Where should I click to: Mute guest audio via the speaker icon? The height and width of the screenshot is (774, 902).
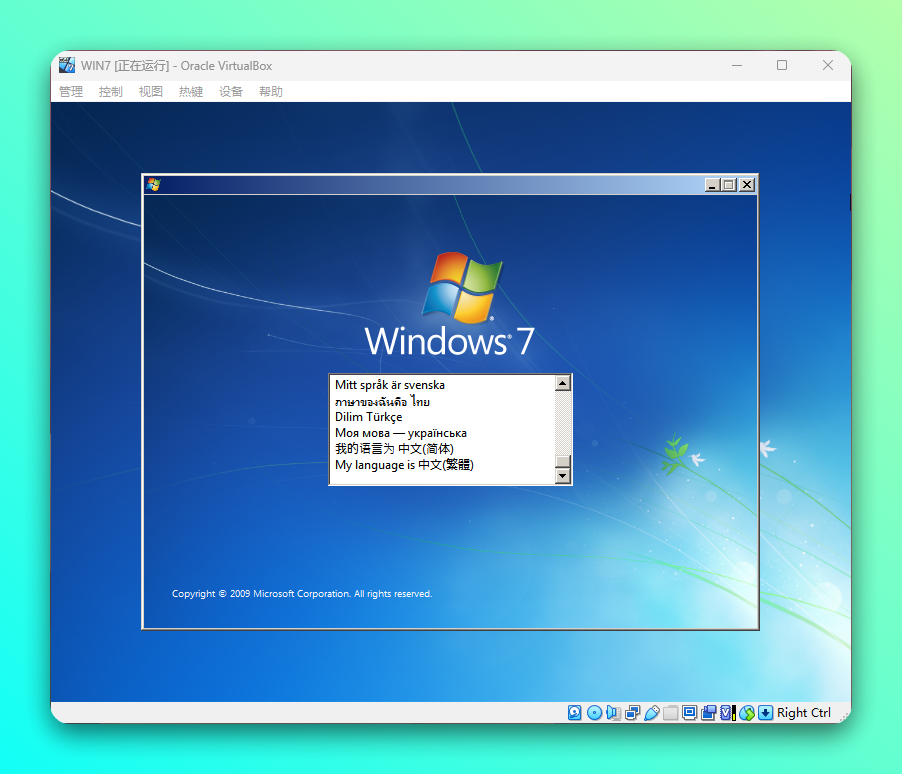tap(612, 712)
